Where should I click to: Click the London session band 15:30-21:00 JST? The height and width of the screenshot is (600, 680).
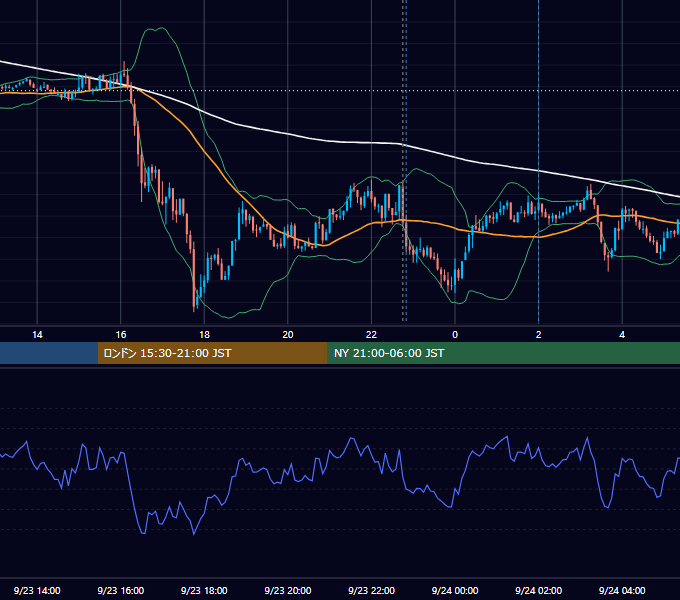tap(212, 353)
